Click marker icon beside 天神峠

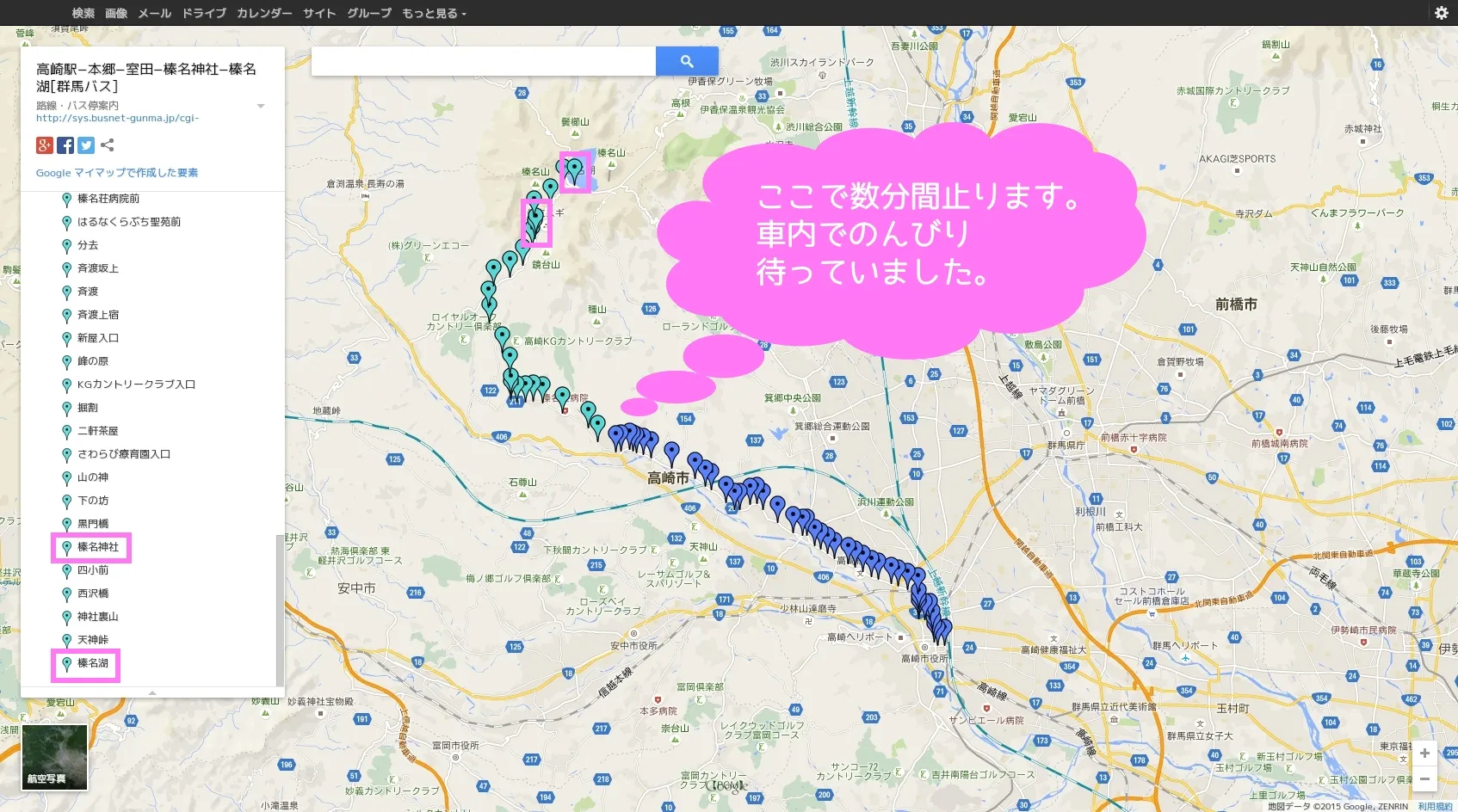coord(66,641)
